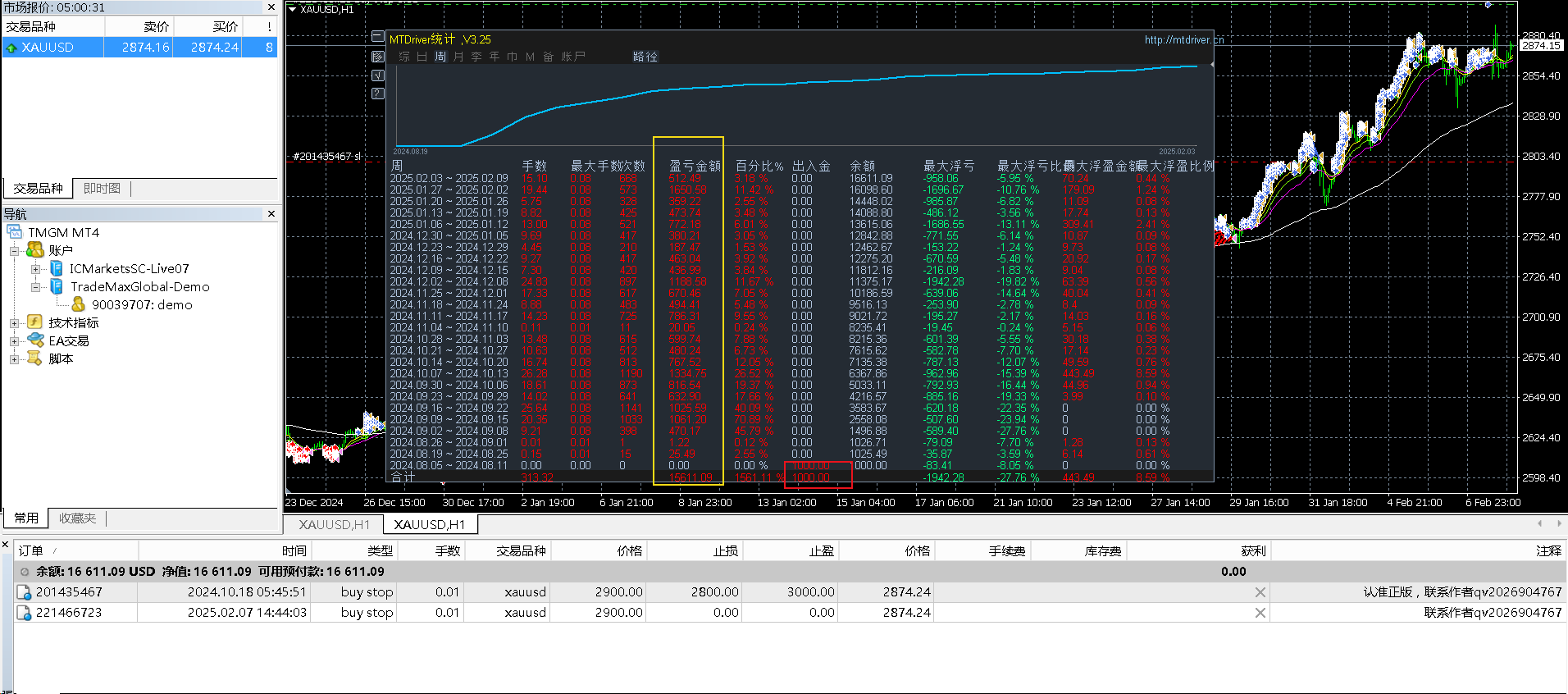Collapse the TradeMaxGlobal-Demo tree node
The height and width of the screenshot is (694, 1568).
35,287
